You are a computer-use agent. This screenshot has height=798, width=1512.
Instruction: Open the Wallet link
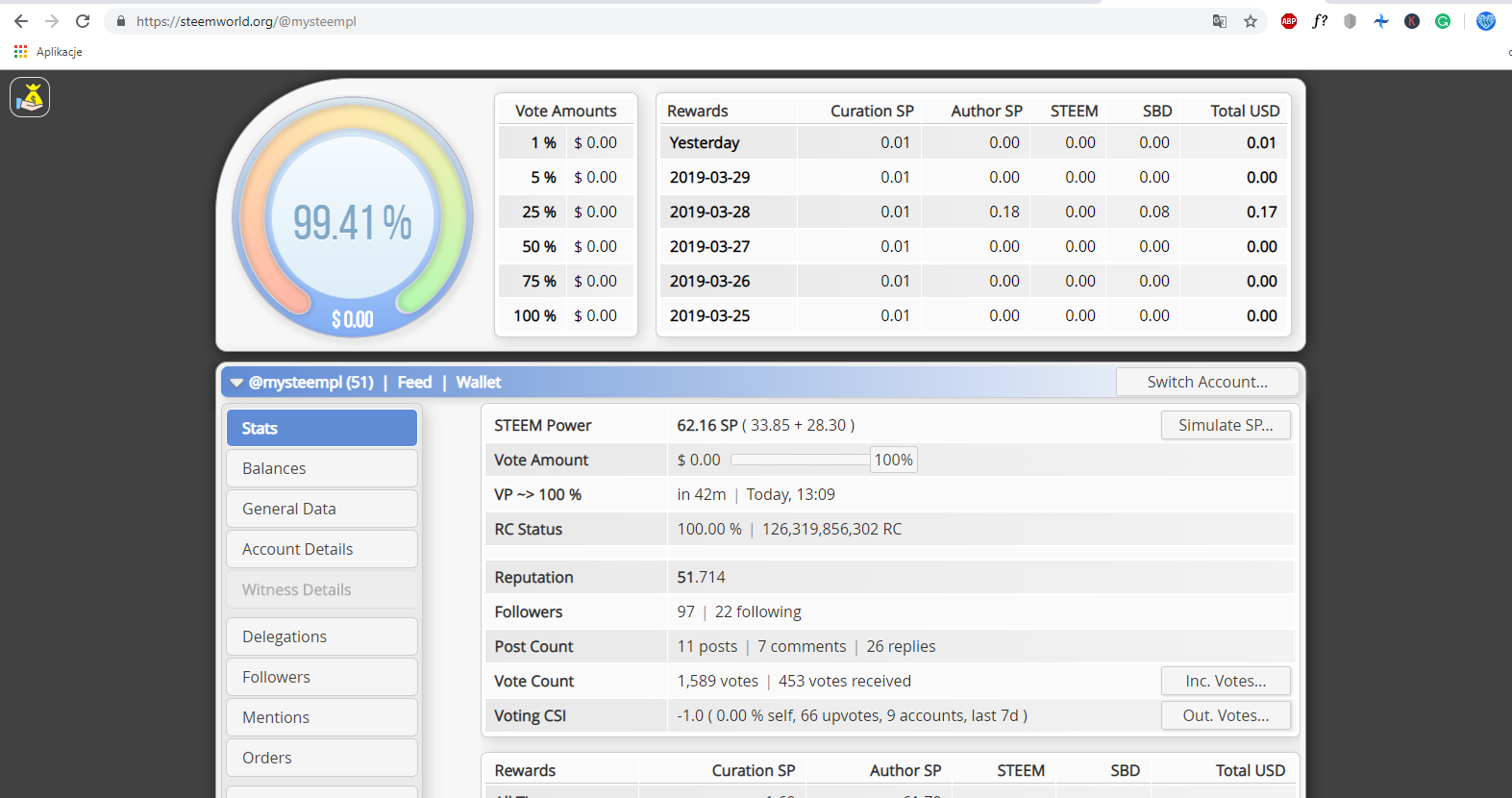[x=479, y=383]
